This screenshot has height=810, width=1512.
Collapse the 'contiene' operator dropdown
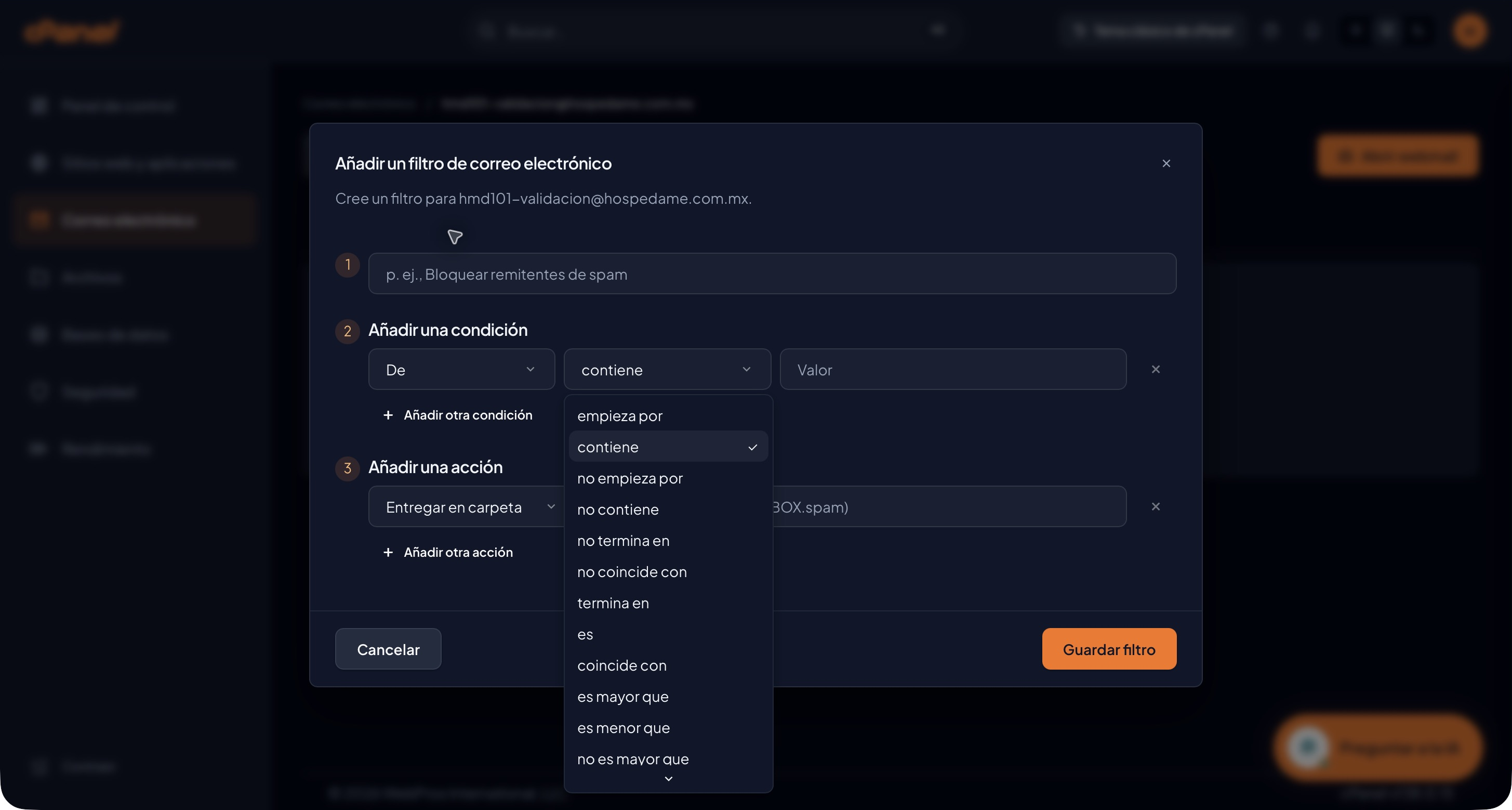click(667, 370)
